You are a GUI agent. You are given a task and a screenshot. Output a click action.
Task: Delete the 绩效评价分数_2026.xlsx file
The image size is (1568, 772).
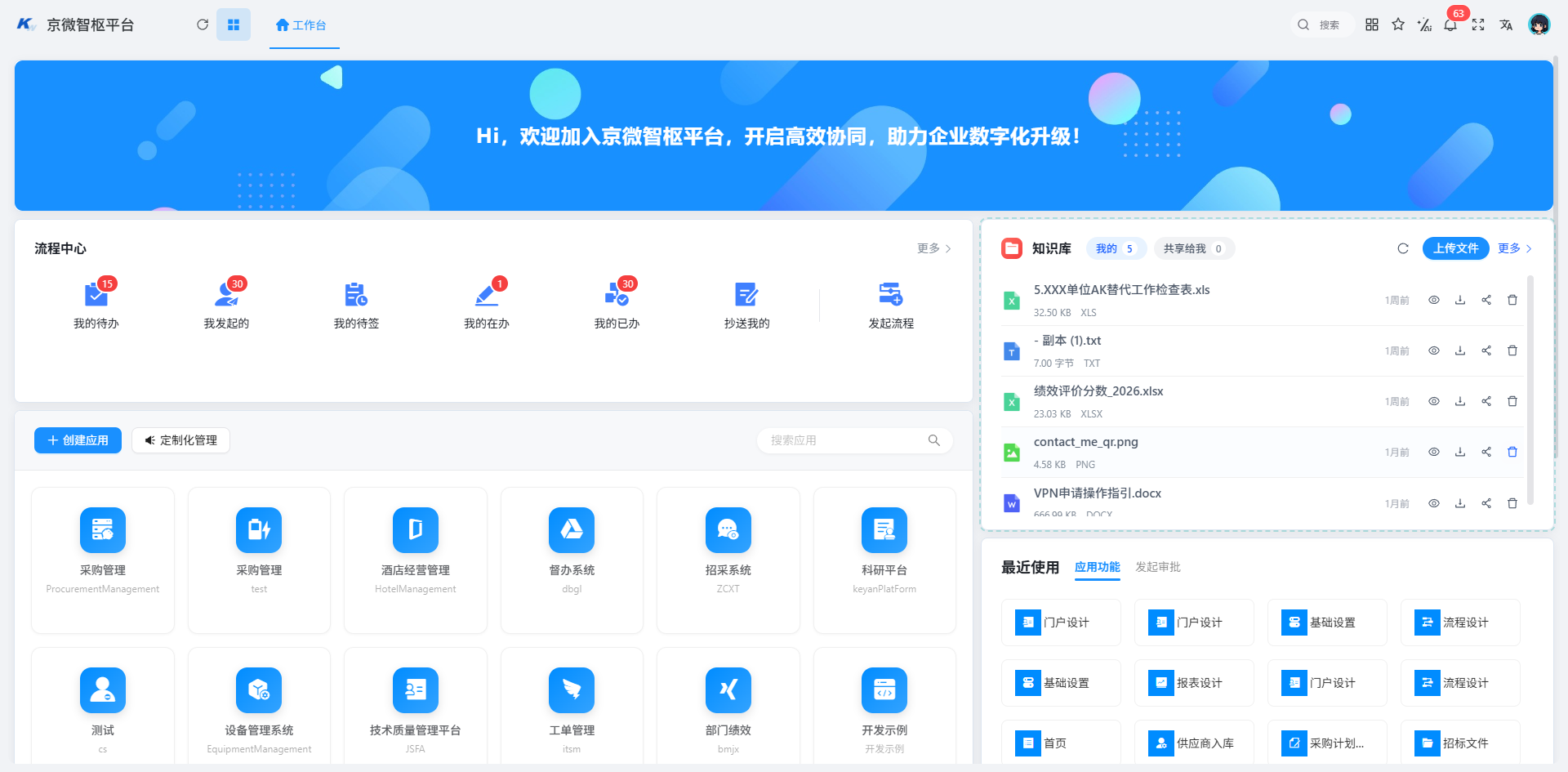(x=1512, y=401)
